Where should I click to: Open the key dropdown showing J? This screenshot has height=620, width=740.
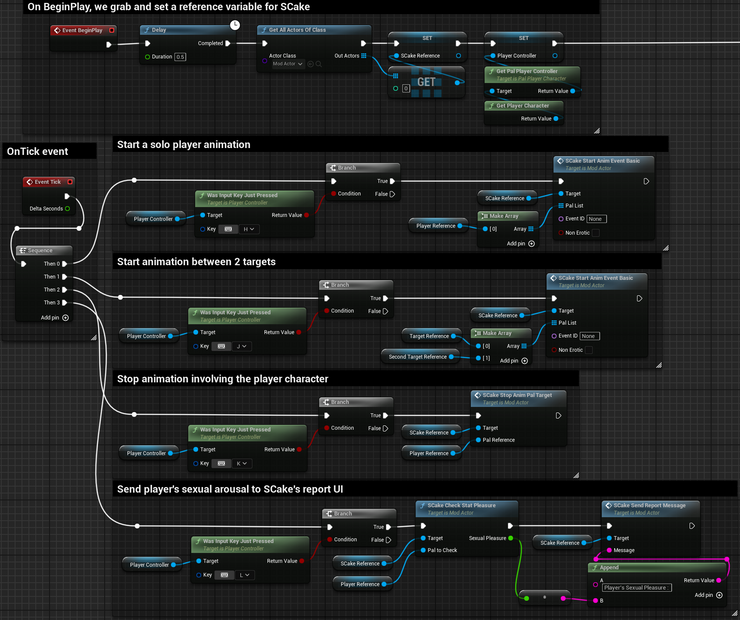[x=241, y=346]
